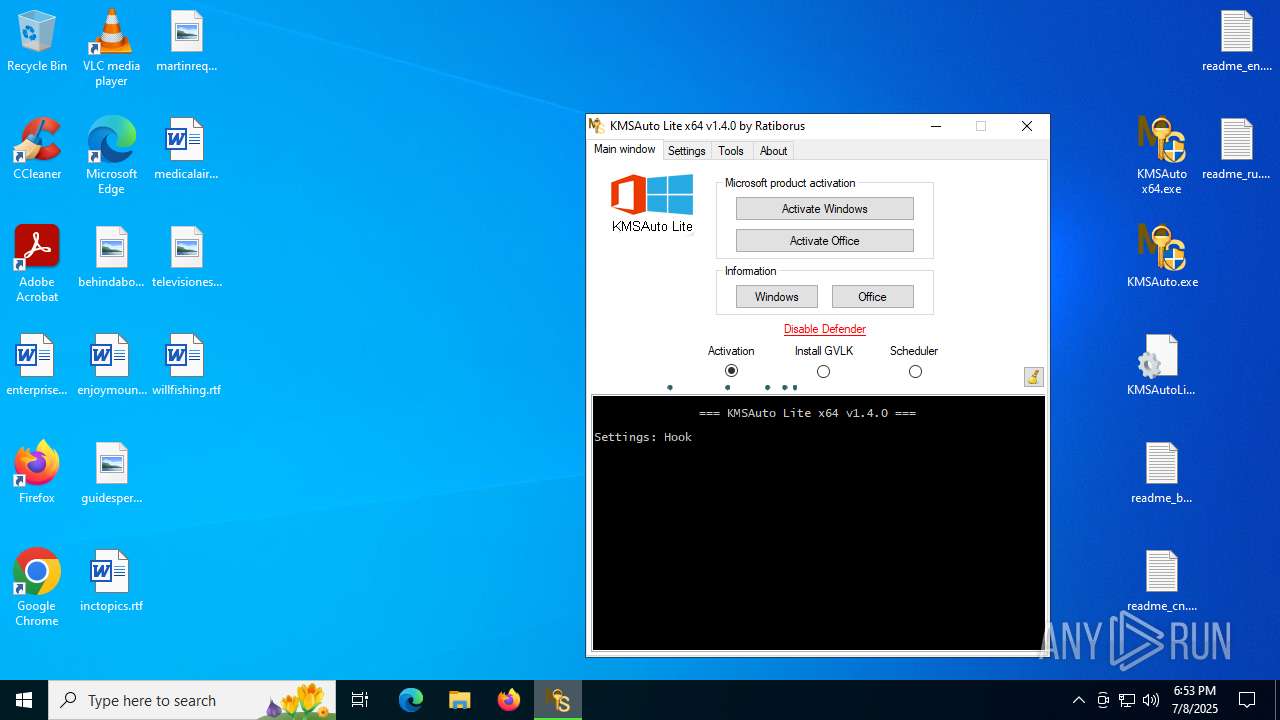Select the readme_b text file icon
1280x720 pixels.
1161,474
